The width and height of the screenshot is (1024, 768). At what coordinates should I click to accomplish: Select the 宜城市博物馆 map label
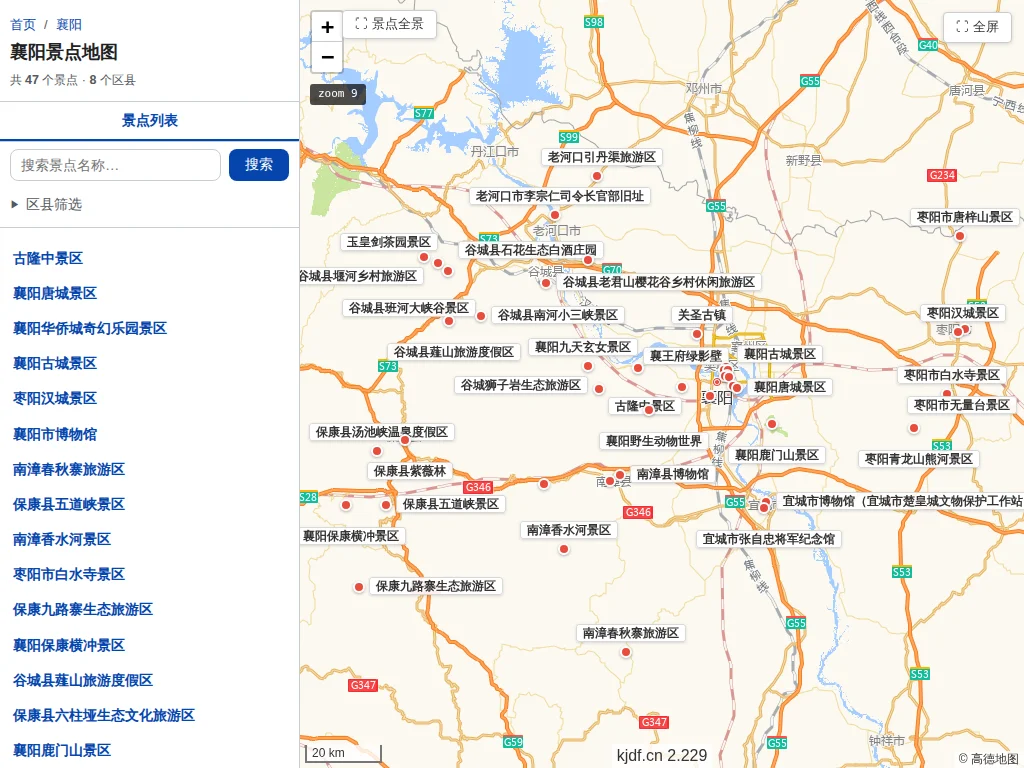point(901,501)
